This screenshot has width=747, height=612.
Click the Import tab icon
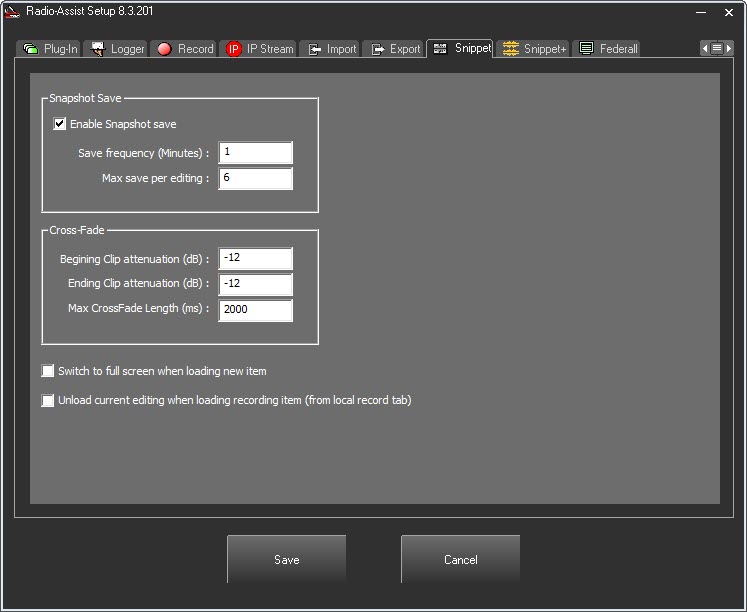[314, 49]
